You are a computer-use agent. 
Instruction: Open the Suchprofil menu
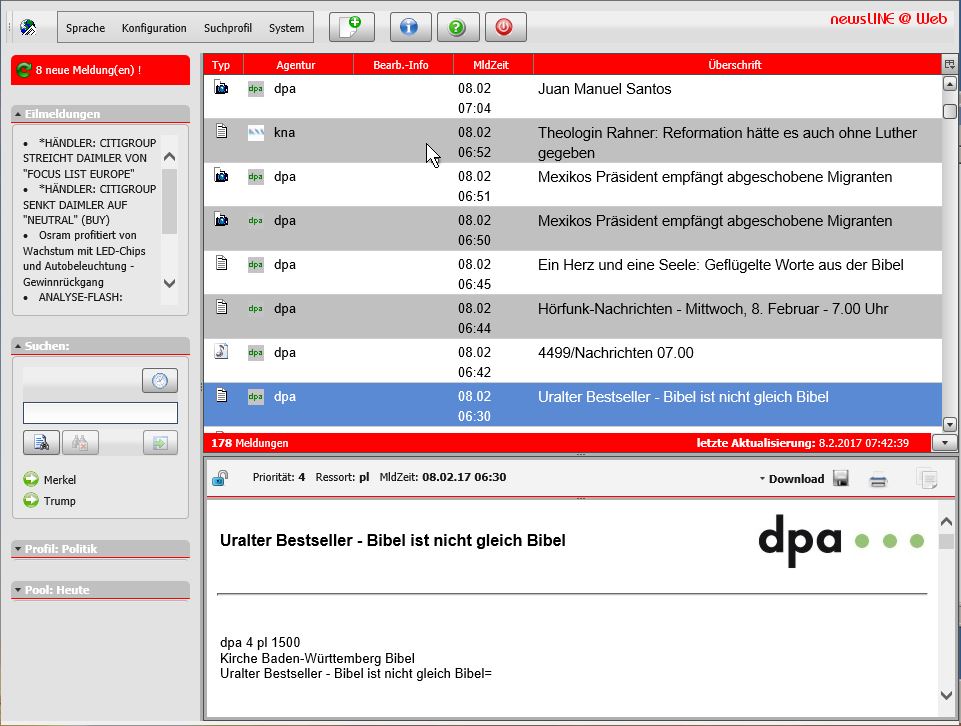tap(228, 28)
